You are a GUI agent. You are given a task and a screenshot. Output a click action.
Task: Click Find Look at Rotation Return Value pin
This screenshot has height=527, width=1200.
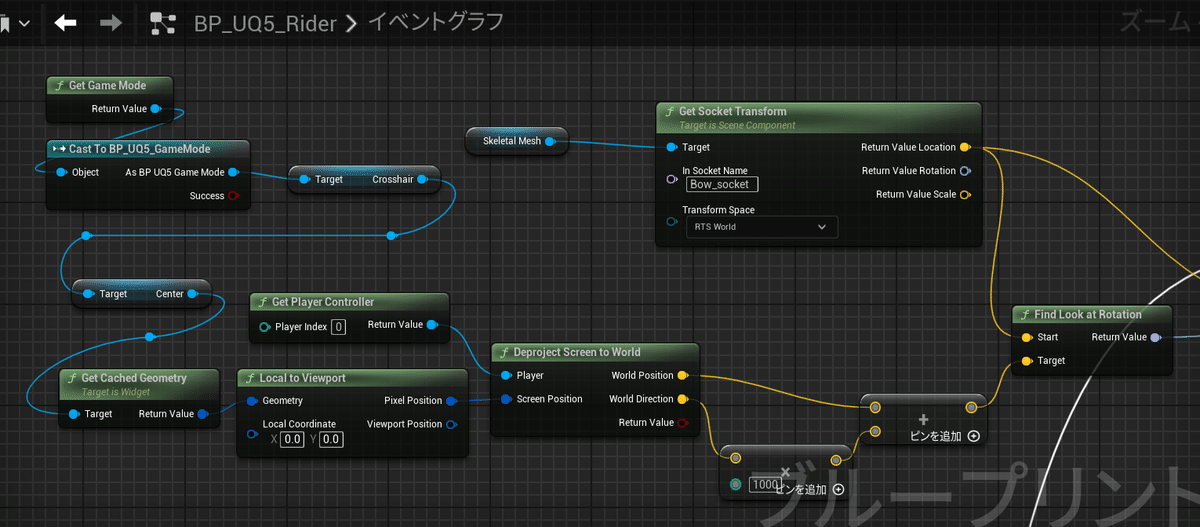1156,337
